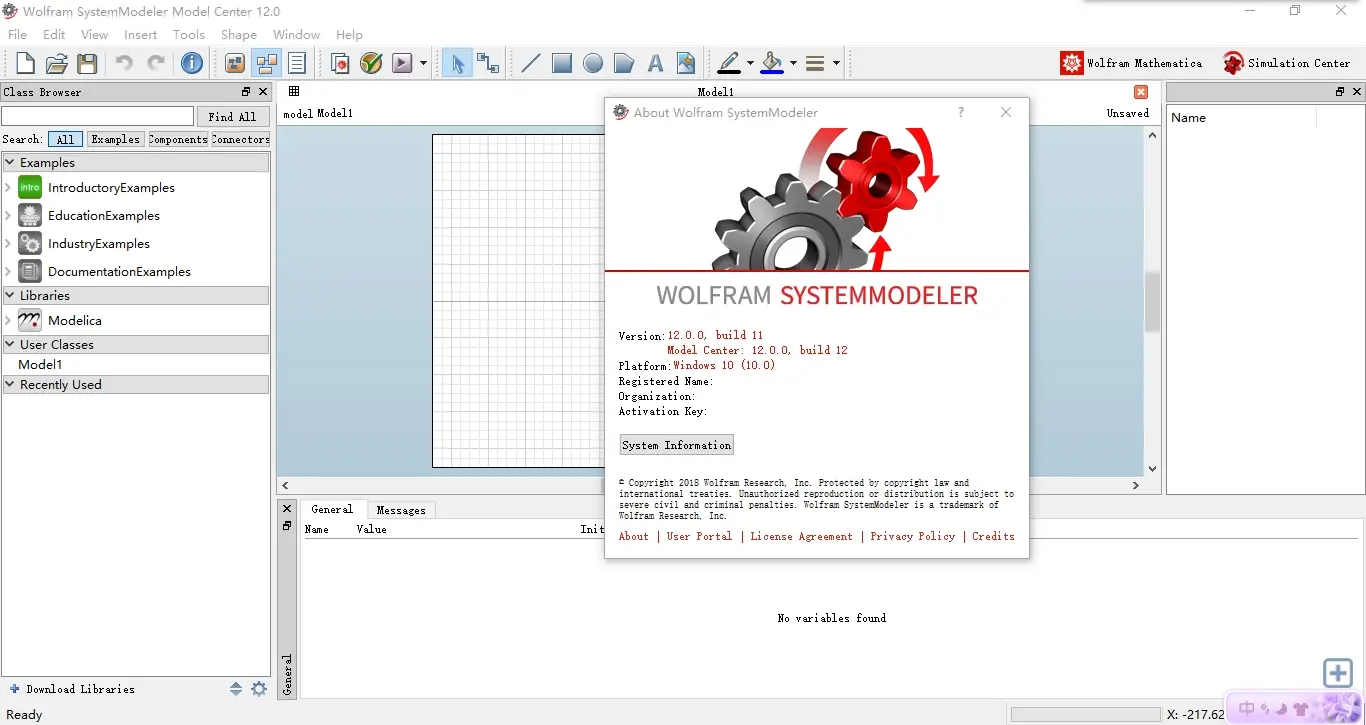
Task: Open the line color dropdown arrow
Action: 750,64
